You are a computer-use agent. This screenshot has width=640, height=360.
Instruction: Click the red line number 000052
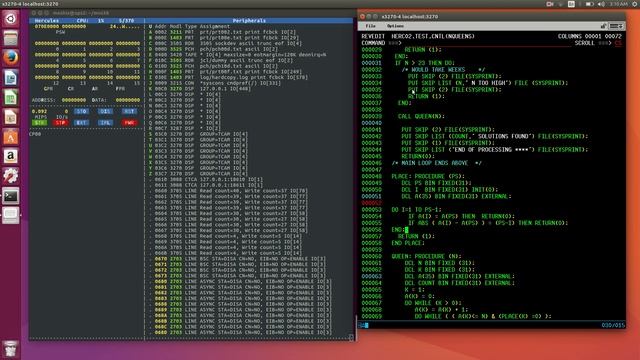[371, 203]
